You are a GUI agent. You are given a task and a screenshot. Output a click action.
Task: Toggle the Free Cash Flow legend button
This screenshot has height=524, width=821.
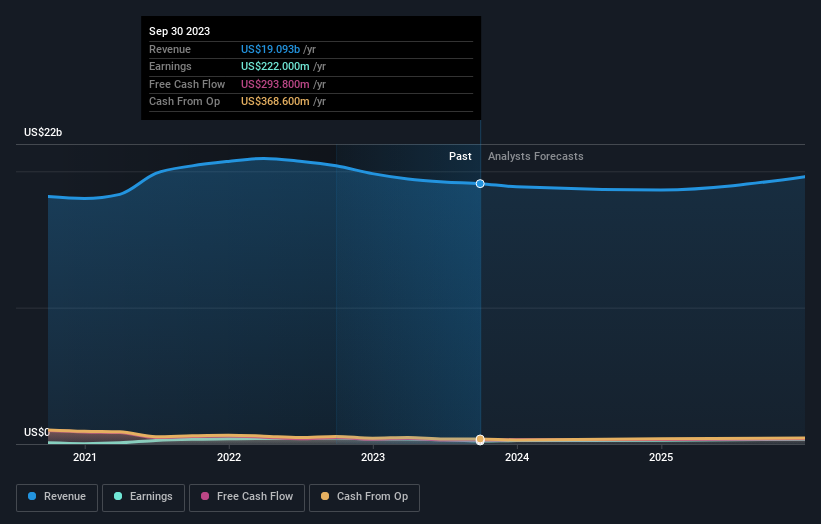[247, 497]
